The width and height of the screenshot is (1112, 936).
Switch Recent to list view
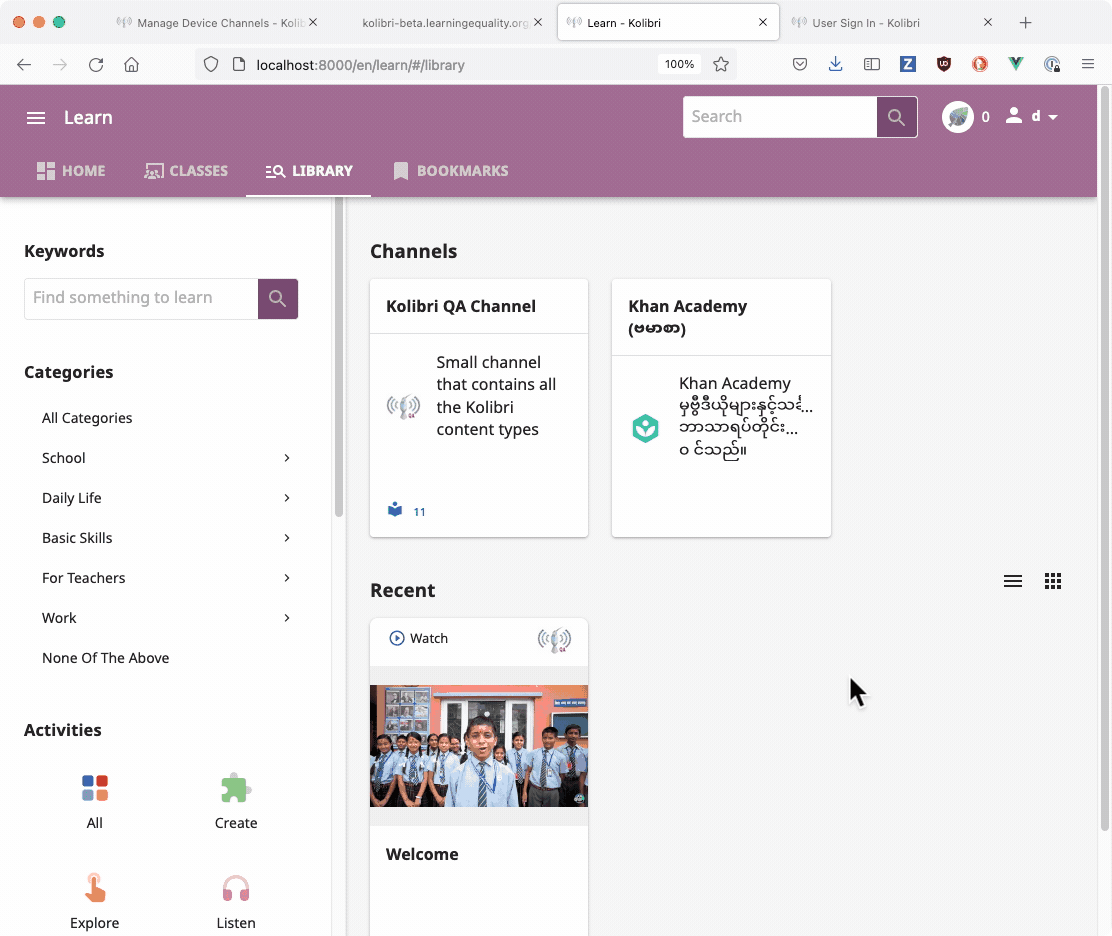(x=1013, y=581)
